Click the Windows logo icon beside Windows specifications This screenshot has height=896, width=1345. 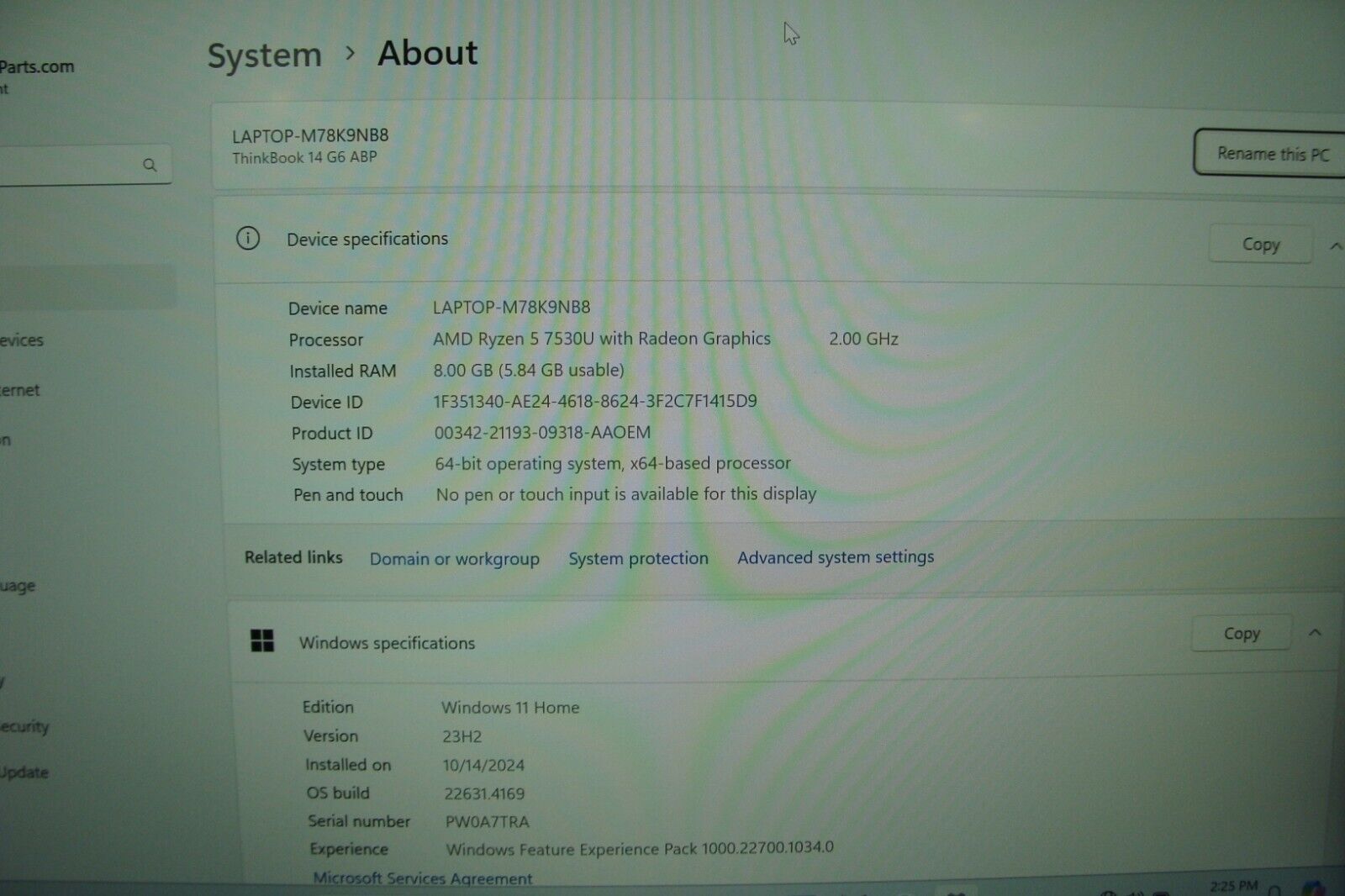coord(262,640)
